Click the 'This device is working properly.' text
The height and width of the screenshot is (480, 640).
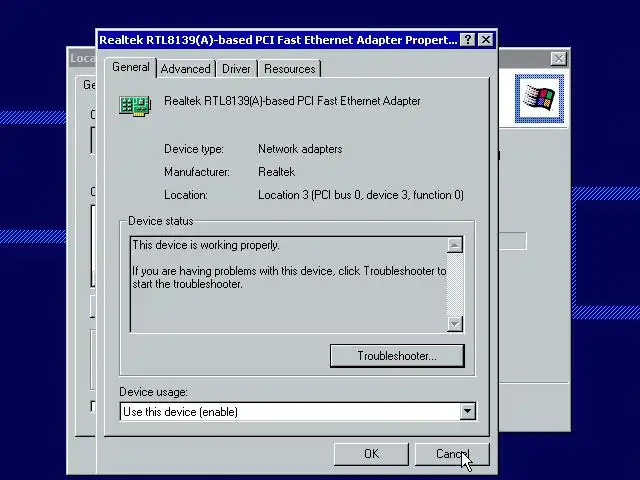coord(206,245)
